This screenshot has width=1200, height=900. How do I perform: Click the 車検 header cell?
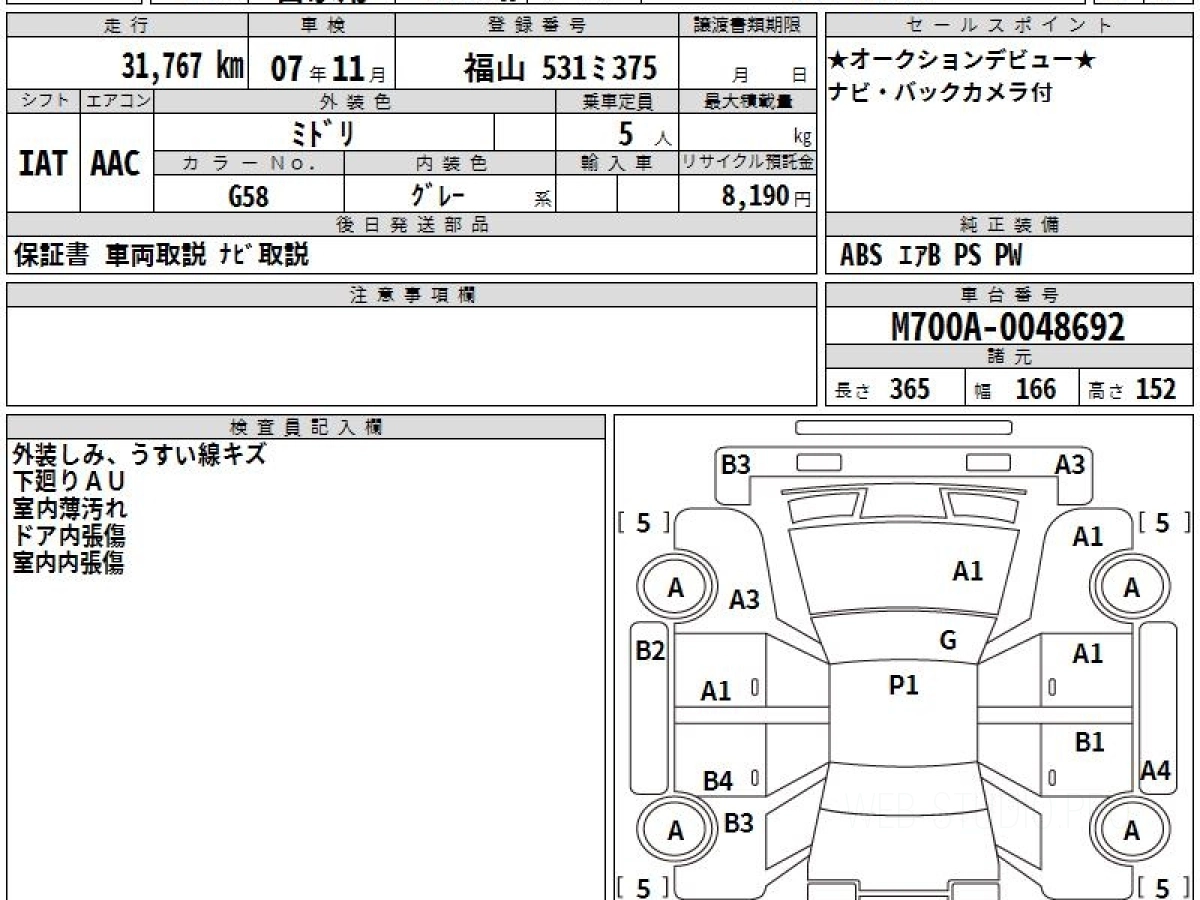[321, 26]
